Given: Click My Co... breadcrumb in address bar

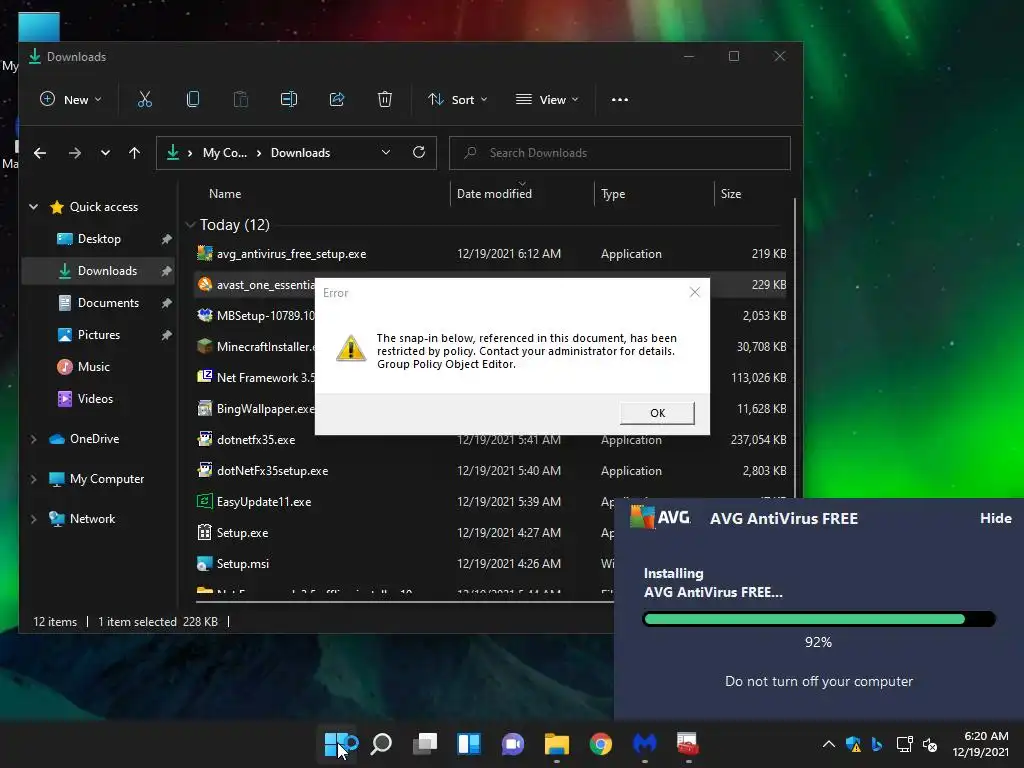Looking at the screenshot, I should point(225,153).
